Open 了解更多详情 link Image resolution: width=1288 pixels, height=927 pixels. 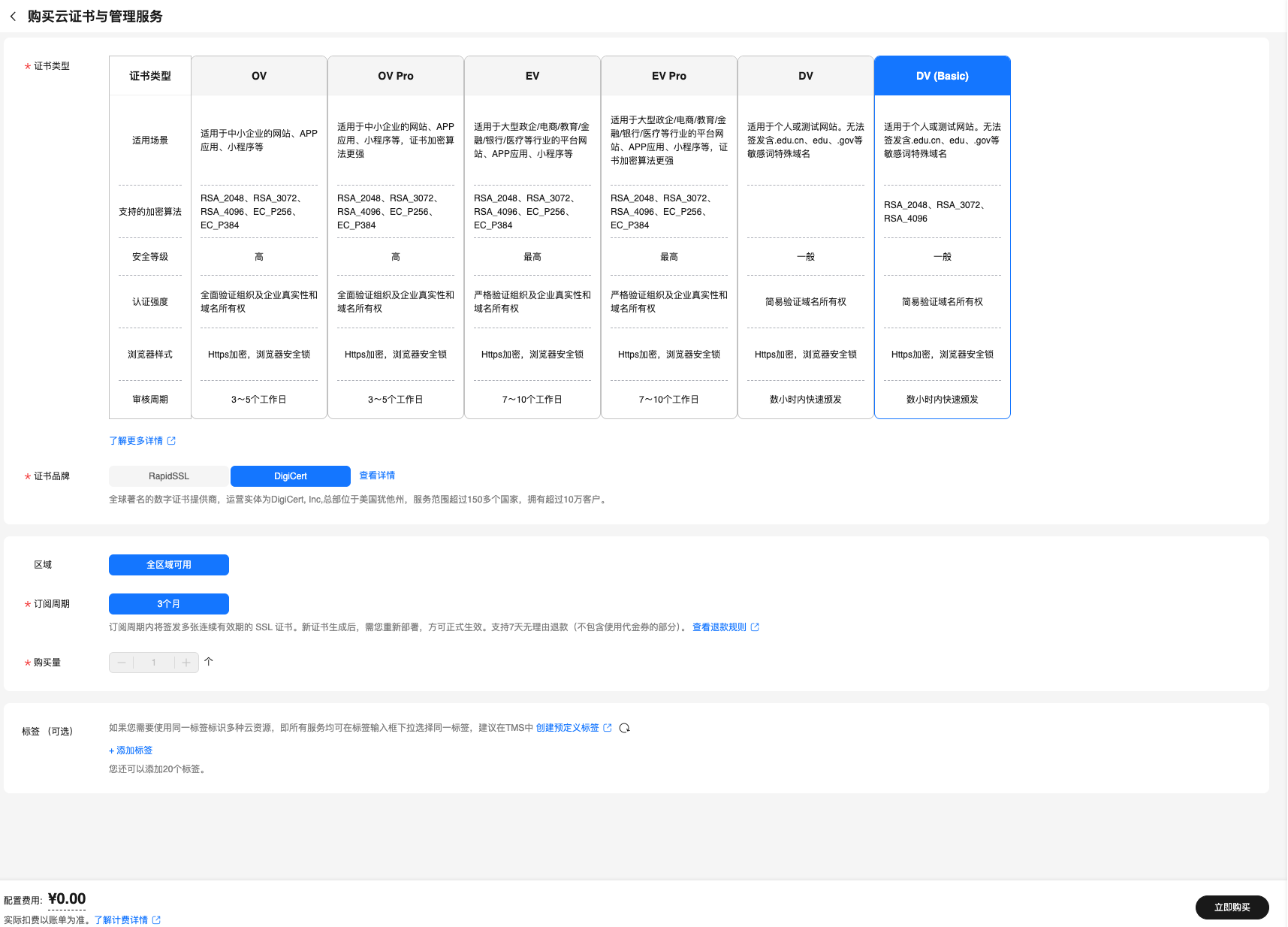coord(136,441)
